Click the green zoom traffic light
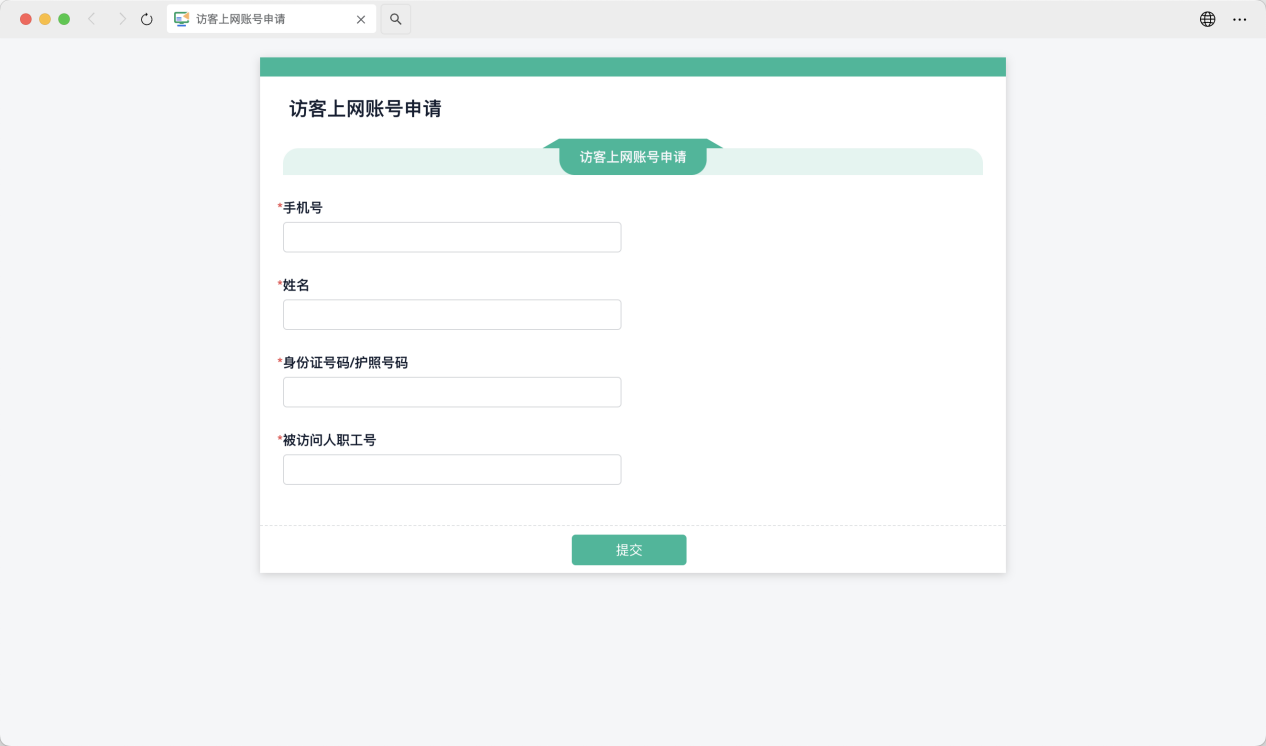The height and width of the screenshot is (746, 1266). pos(62,18)
